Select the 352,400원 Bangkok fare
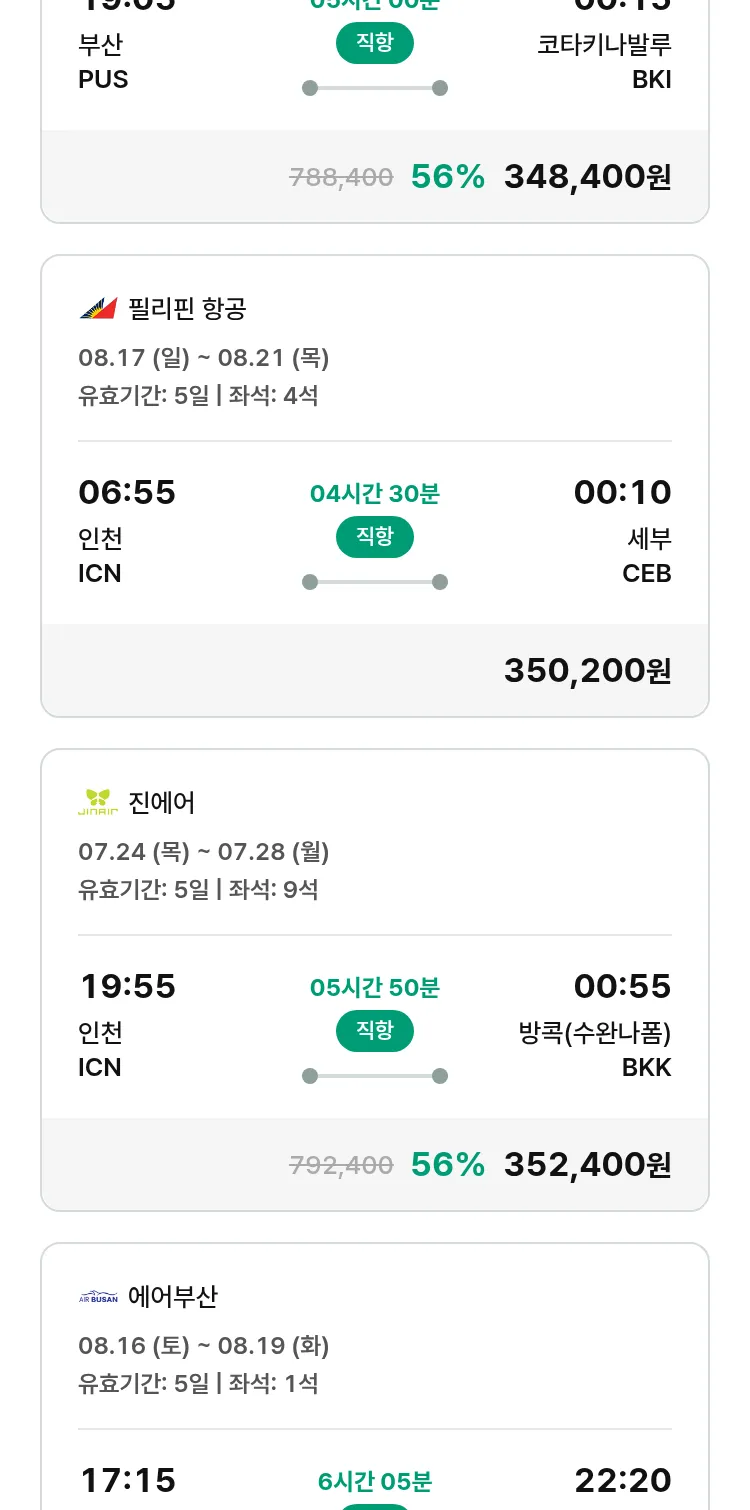Viewport: 750px width, 1510px height. coord(587,1164)
